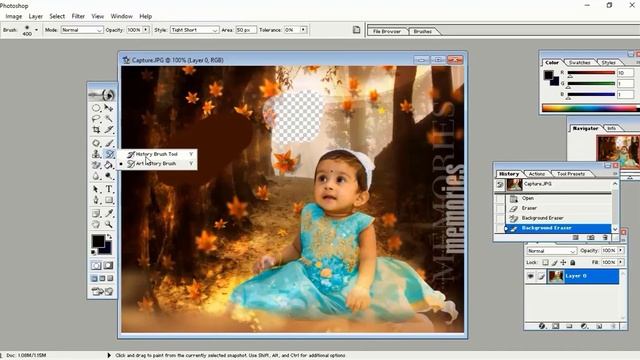This screenshot has height=360, width=640.
Task: Open the Window menu
Action: [122, 16]
